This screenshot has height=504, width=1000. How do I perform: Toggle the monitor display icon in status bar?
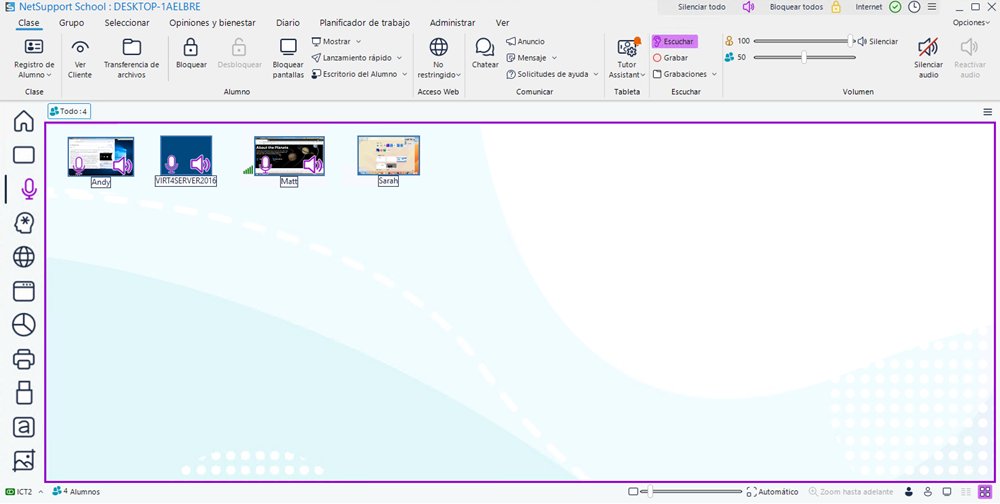947,492
